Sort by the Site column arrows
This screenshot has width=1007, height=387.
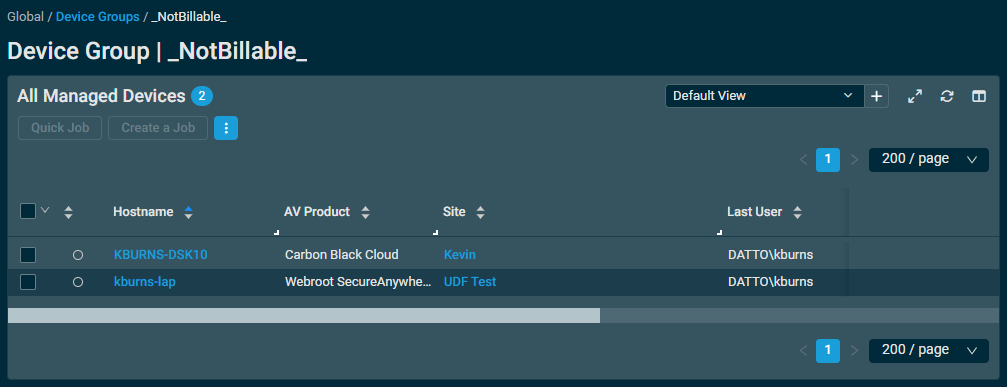[480, 212]
